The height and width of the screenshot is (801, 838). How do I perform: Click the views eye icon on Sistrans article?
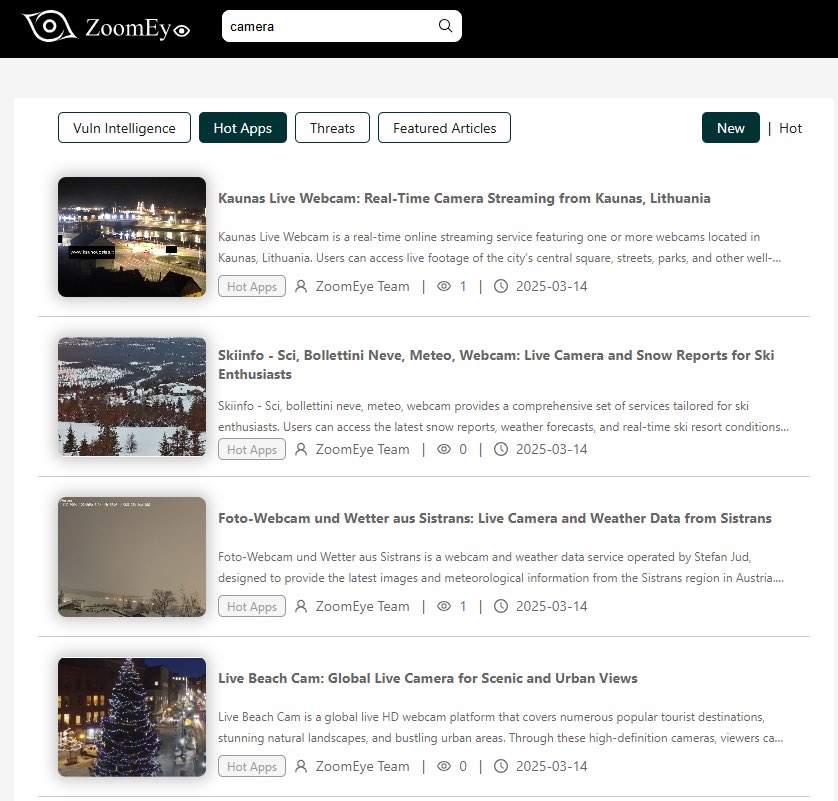(x=444, y=606)
